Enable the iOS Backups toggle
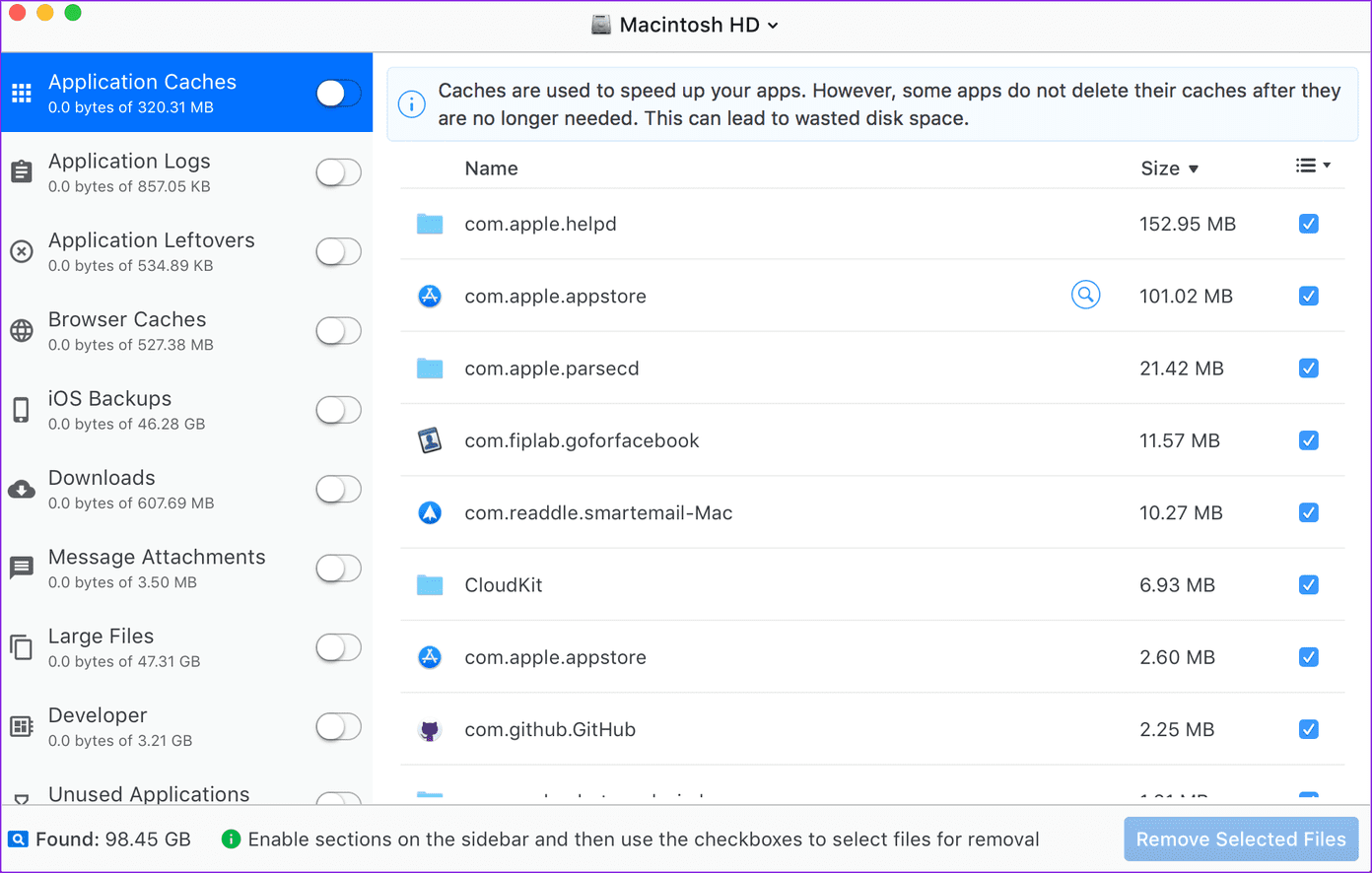Image resolution: width=1372 pixels, height=873 pixels. [338, 410]
